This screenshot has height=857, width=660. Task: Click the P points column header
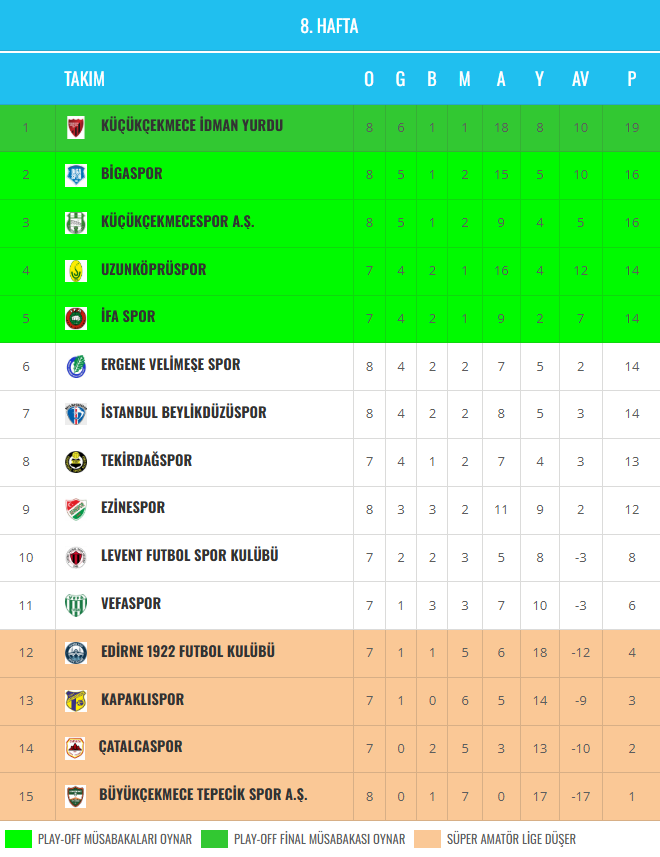[x=631, y=79]
